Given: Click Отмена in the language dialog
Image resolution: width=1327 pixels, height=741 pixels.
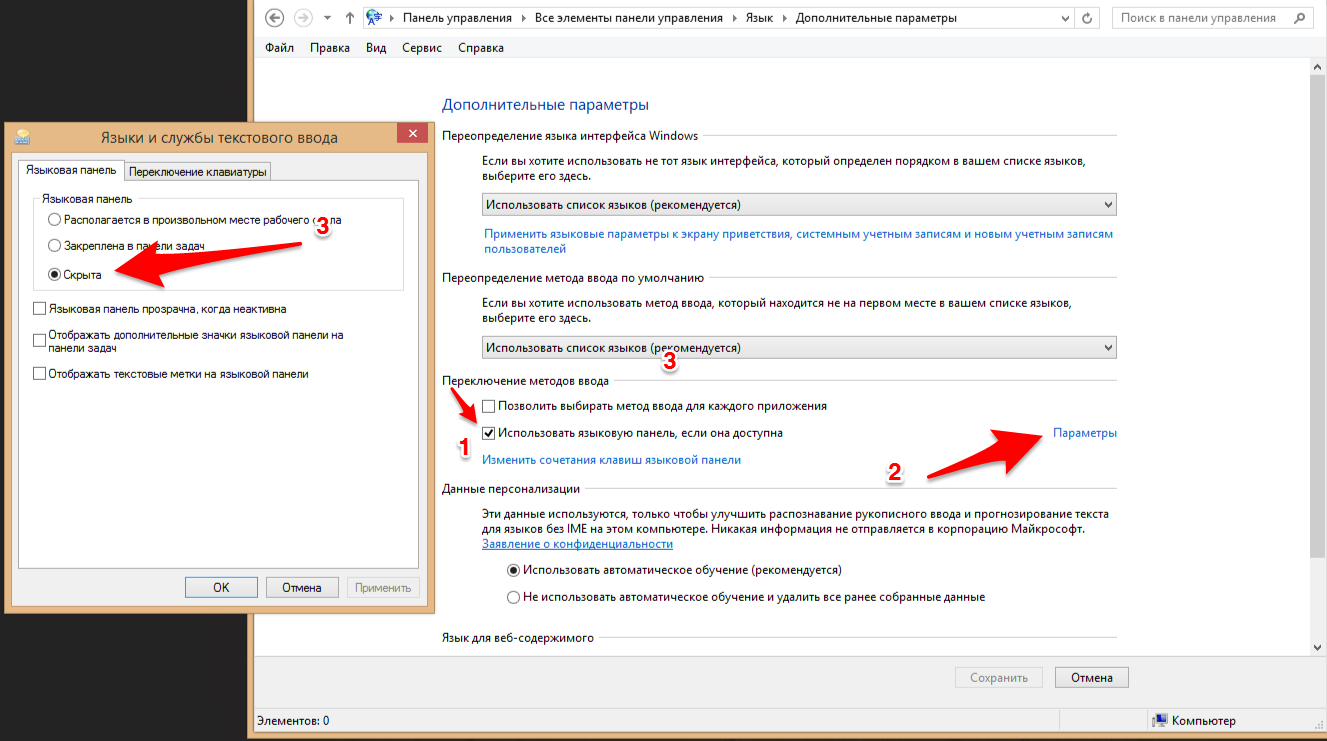Looking at the screenshot, I should click(x=301, y=588).
